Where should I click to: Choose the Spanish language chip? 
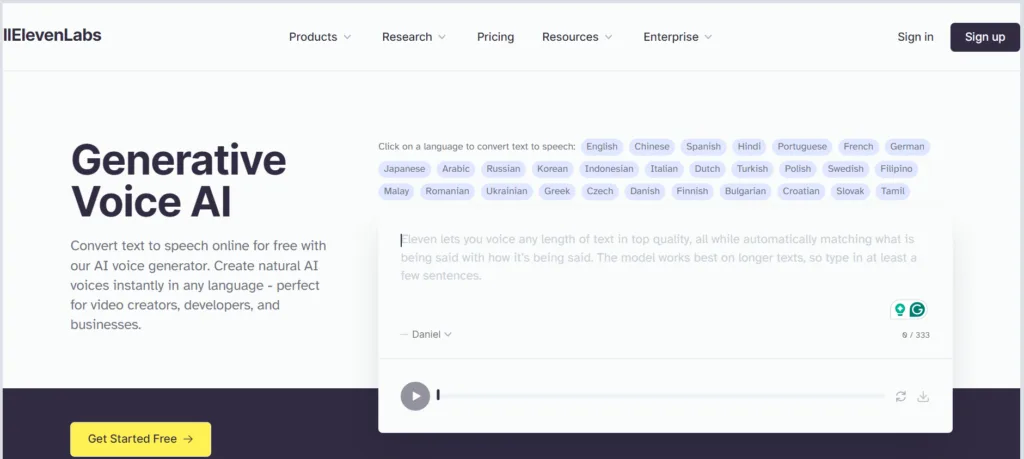(x=703, y=147)
